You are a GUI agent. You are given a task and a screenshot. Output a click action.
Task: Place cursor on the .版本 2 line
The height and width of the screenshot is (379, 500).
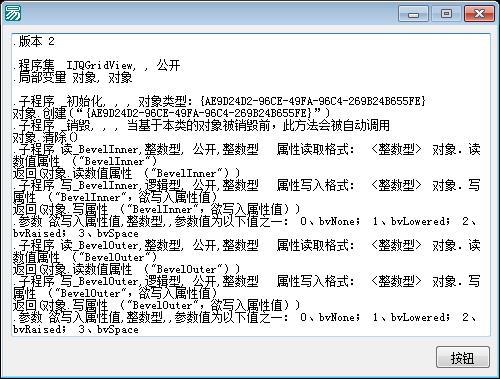point(33,41)
